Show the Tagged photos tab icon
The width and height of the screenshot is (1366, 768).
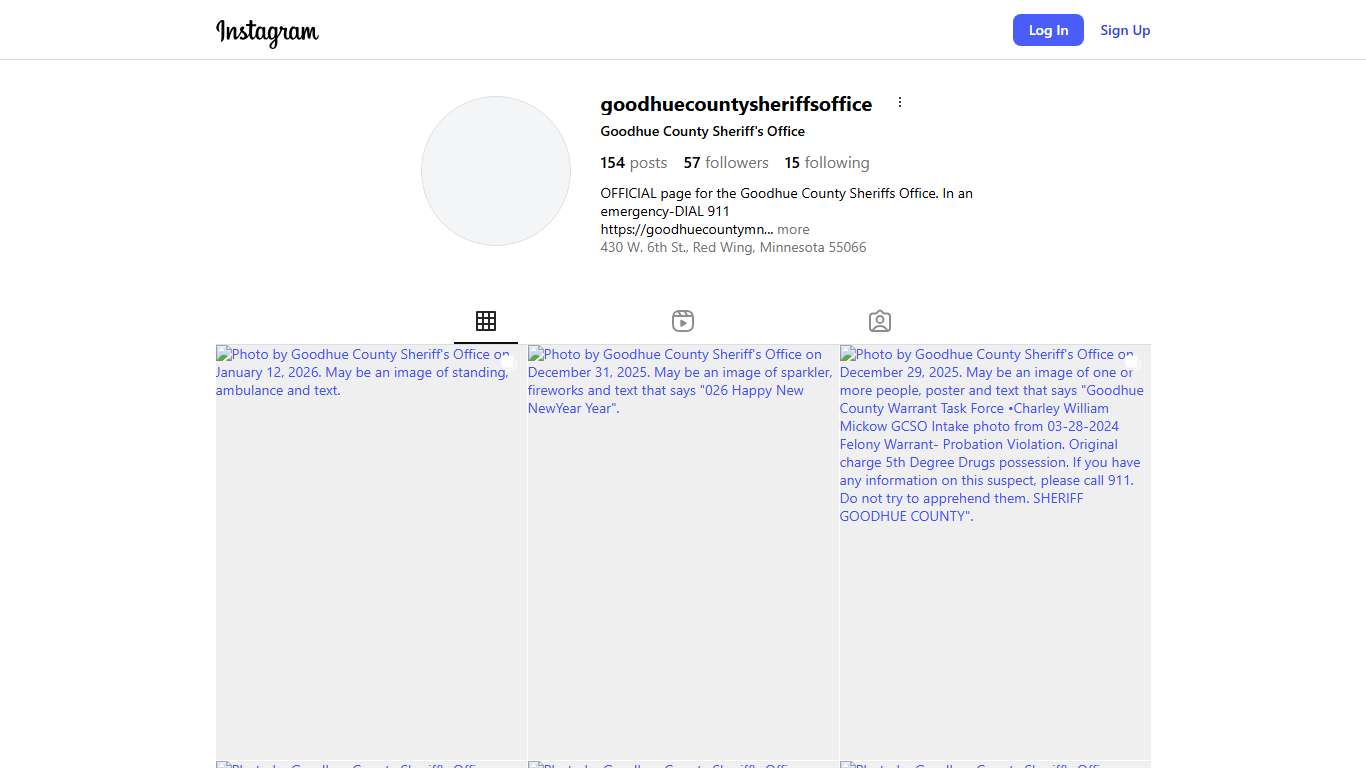[880, 321]
